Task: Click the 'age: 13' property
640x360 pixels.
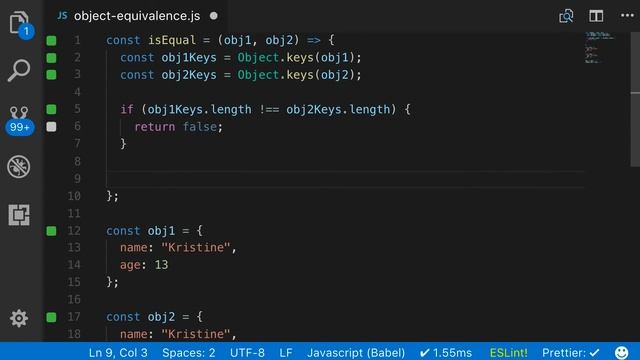Action: coord(144,265)
